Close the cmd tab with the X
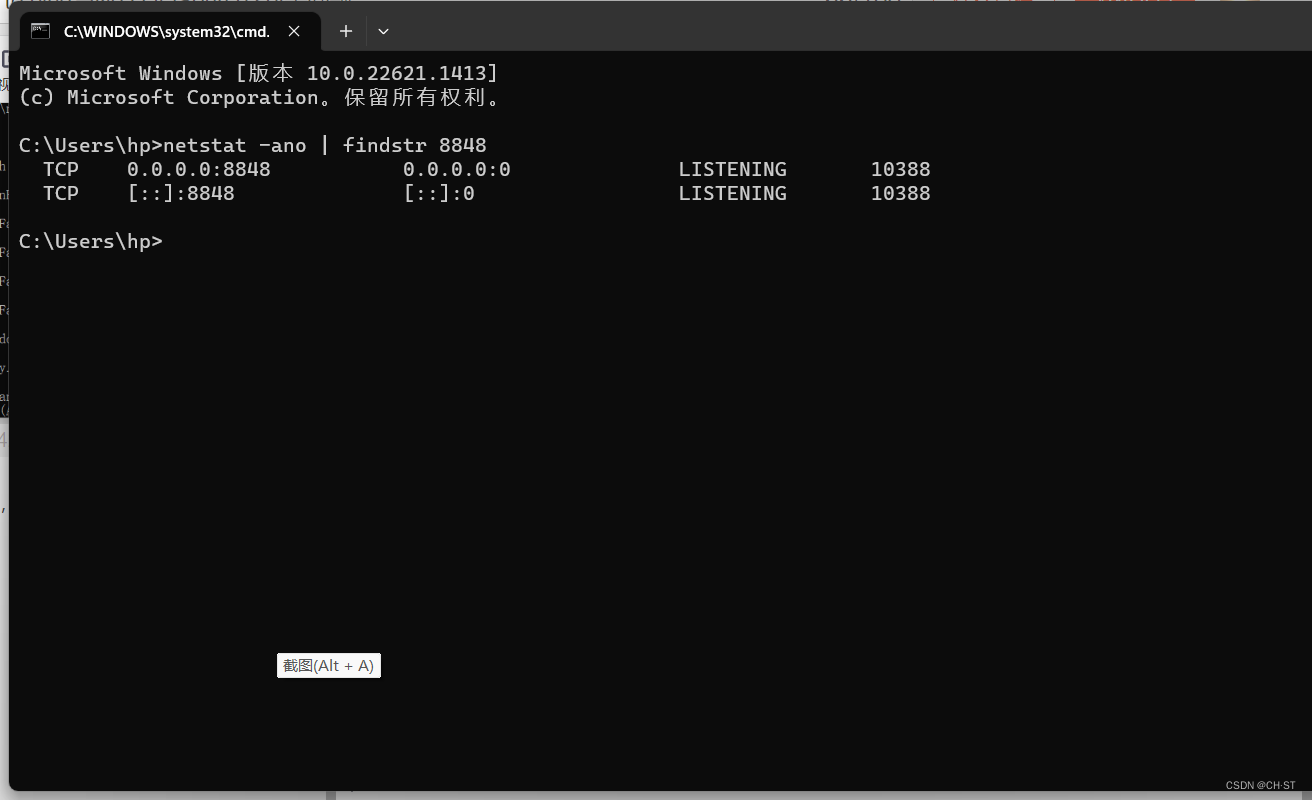 point(294,31)
